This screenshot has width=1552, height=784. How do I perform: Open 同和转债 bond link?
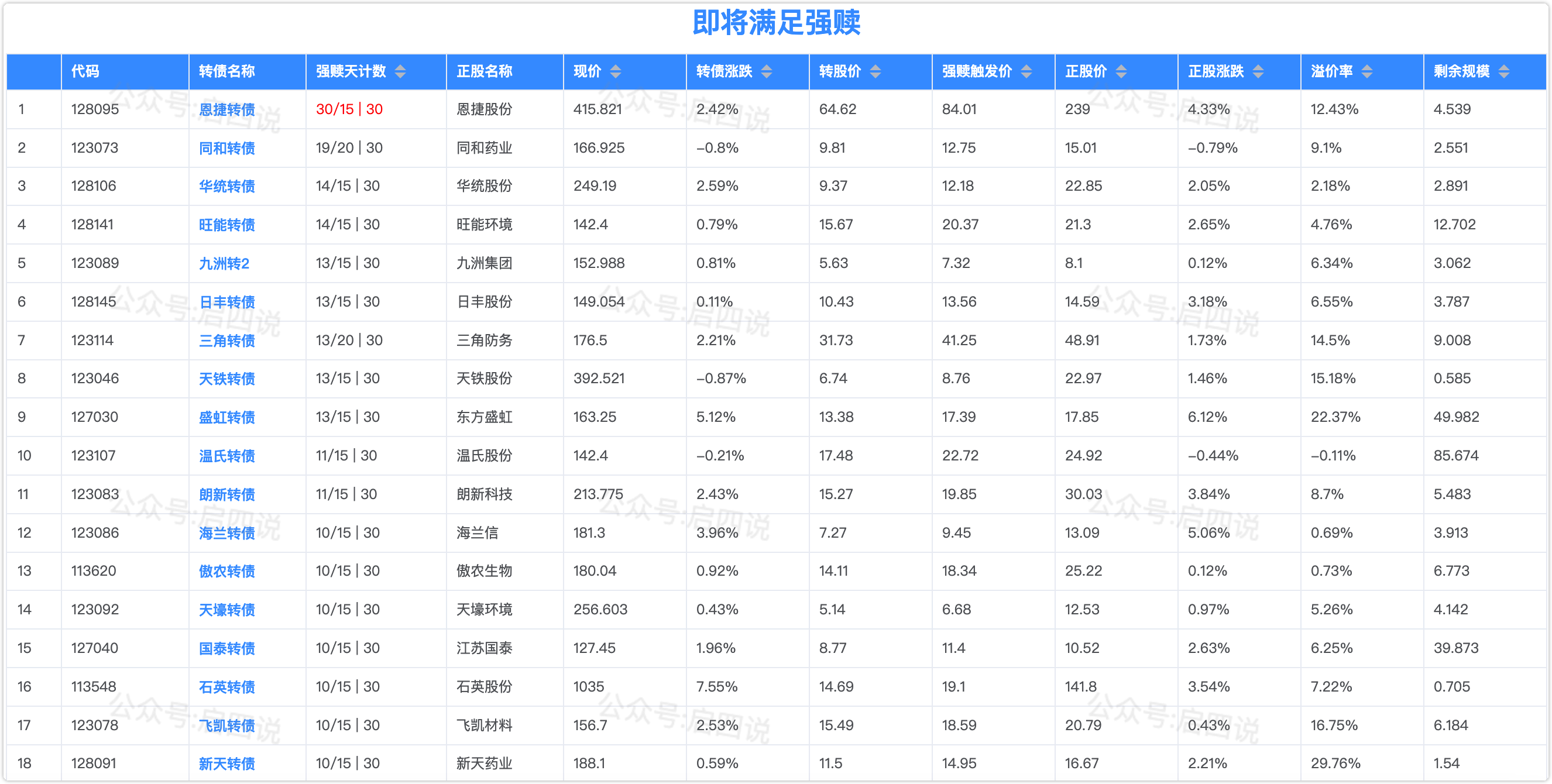click(x=226, y=148)
